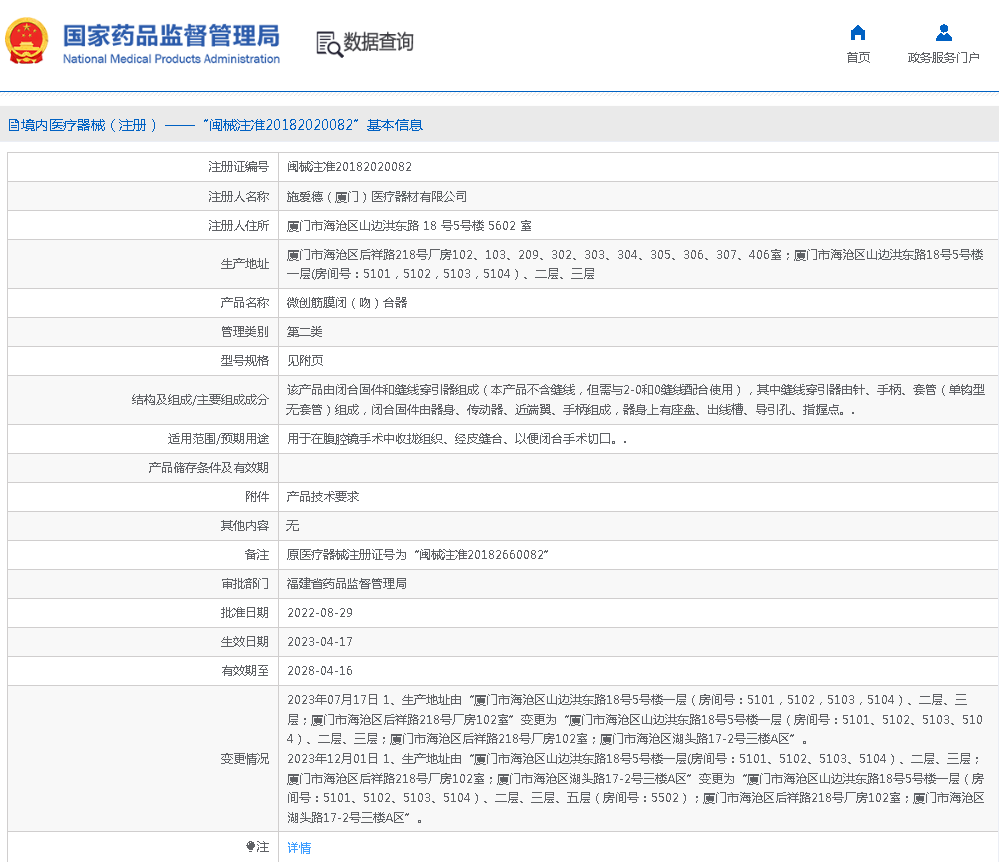
Task: Click the 数据查询 magnifier document icon
Action: click(x=328, y=43)
